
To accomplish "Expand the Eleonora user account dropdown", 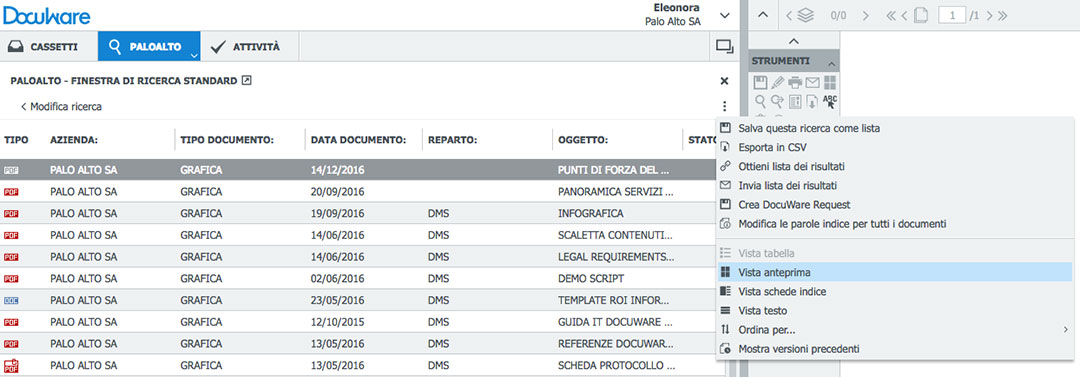I will point(724,15).
